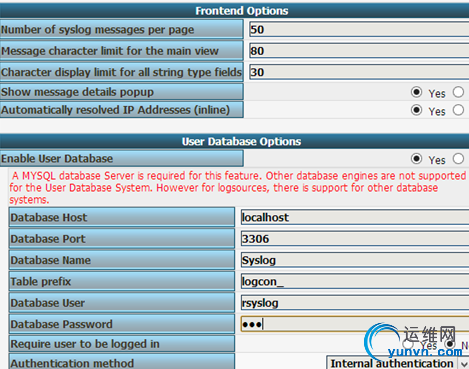Click the 'Database User' label

coord(48,303)
